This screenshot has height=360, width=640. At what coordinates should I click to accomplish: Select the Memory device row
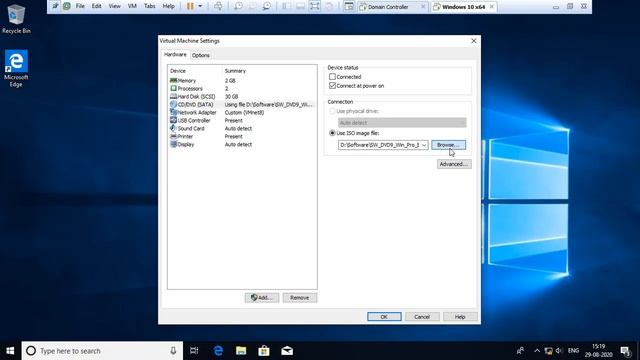tap(242, 81)
